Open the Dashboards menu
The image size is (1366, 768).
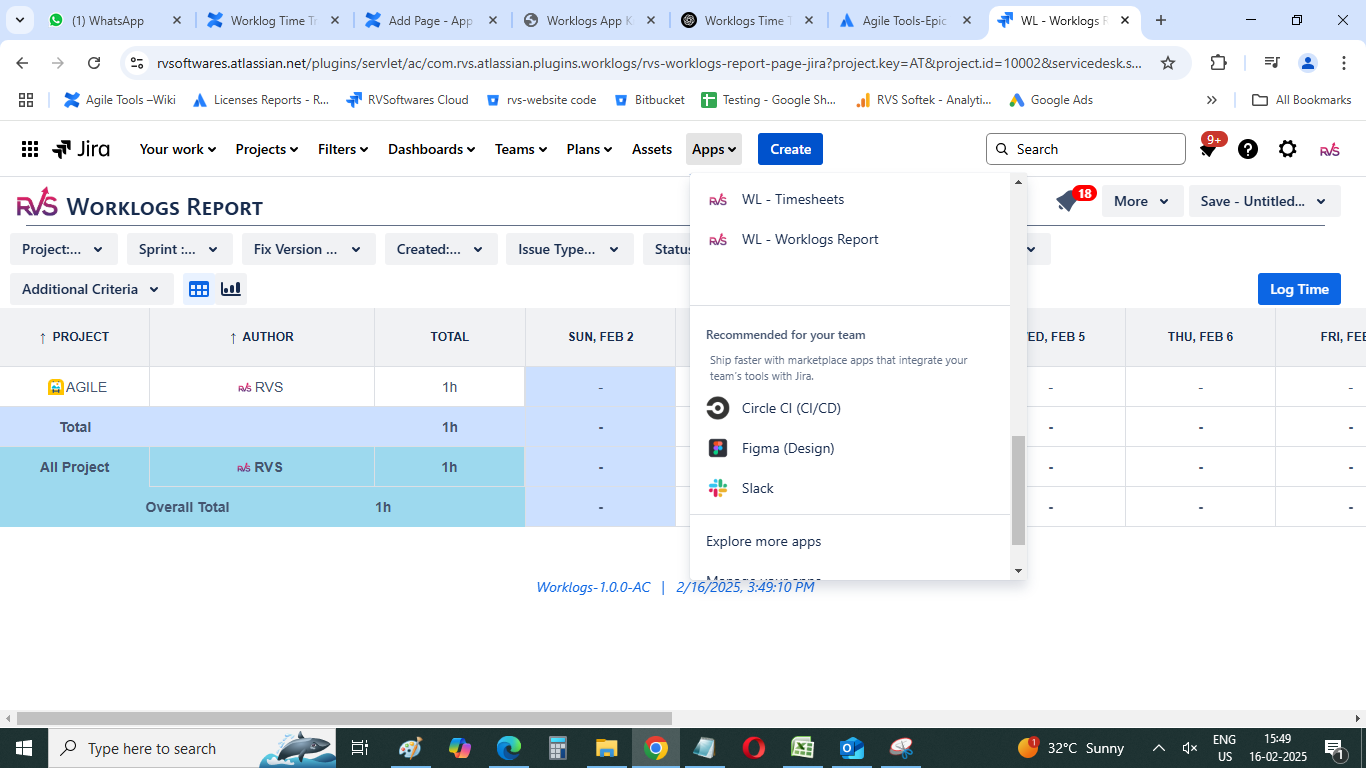click(x=432, y=149)
